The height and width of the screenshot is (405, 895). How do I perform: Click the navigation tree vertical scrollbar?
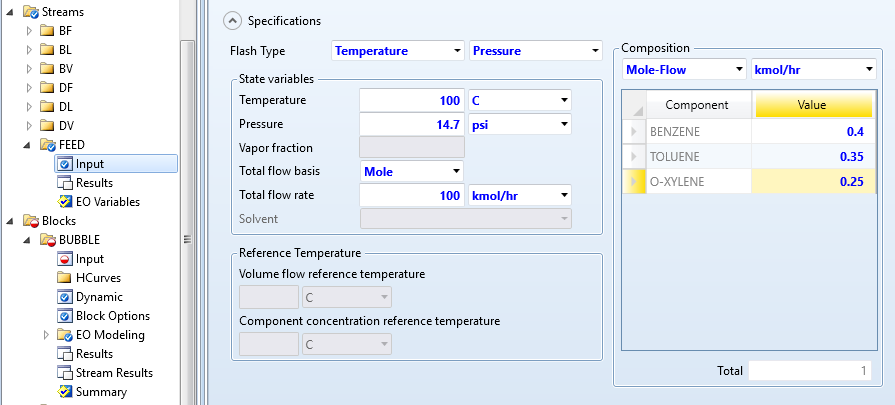pos(187,223)
